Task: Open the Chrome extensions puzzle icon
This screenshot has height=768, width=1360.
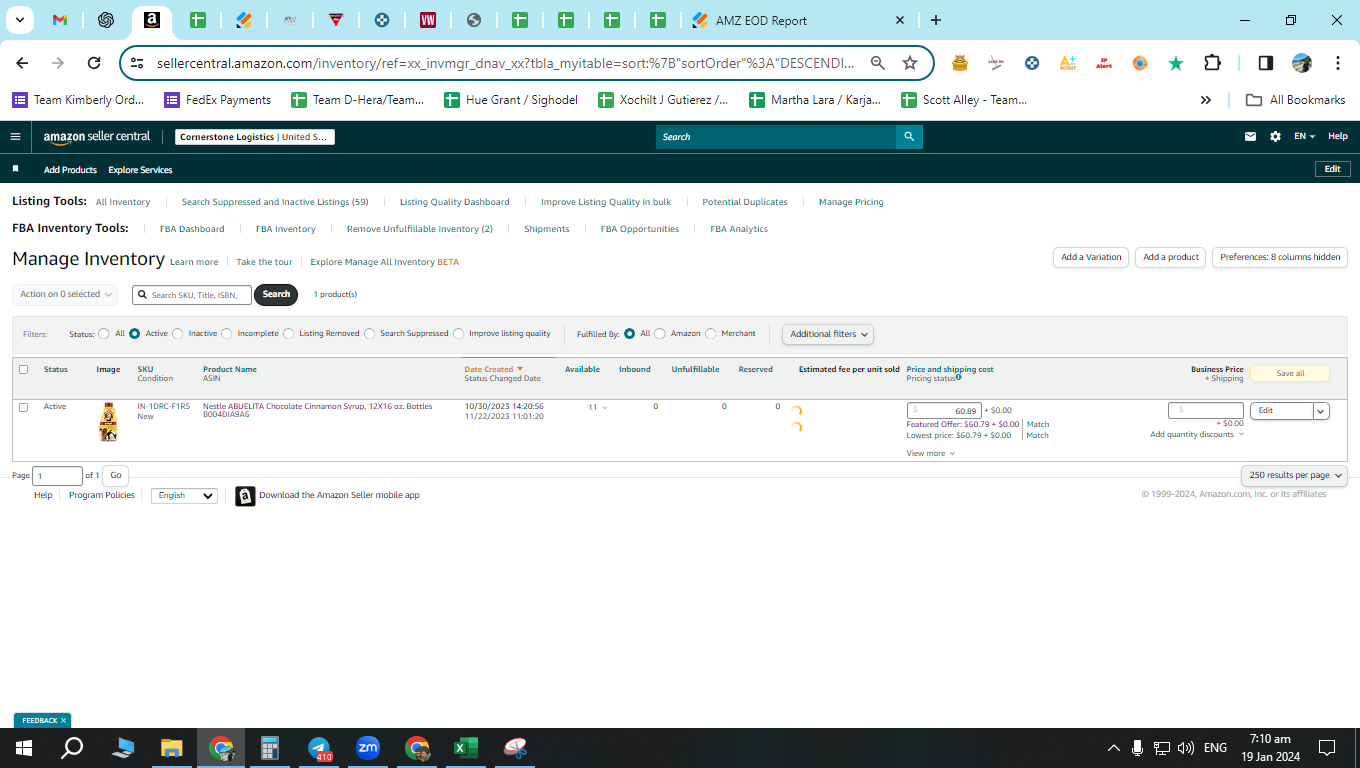Action: point(1212,63)
